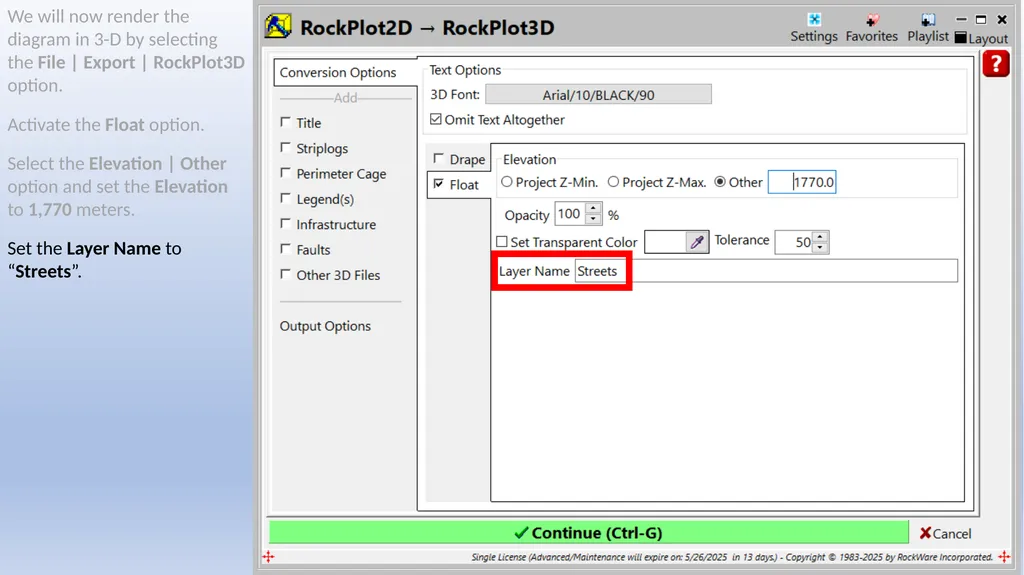This screenshot has width=1024, height=575.
Task: Toggle Omit Text Altogether checkbox
Action: (436, 119)
